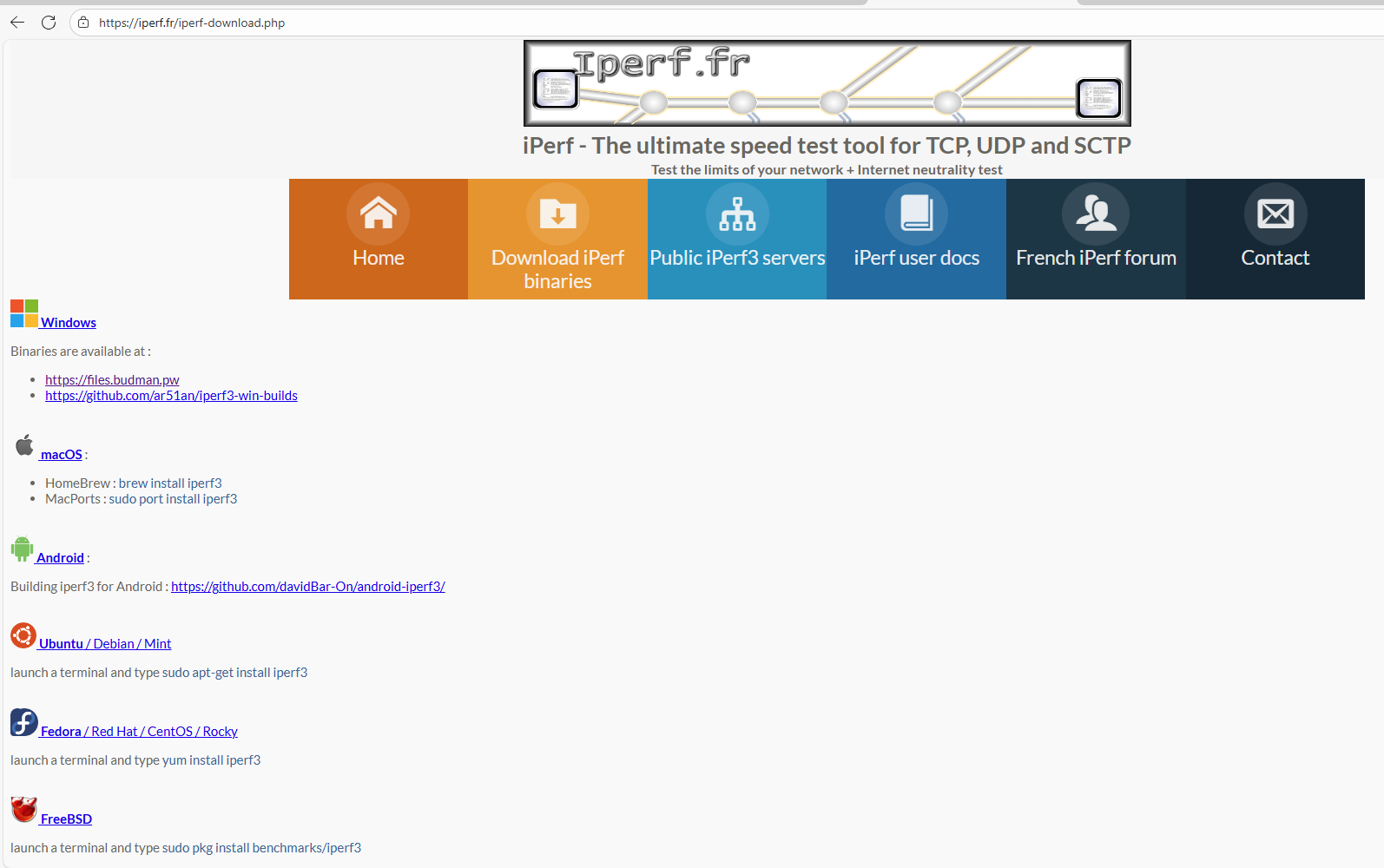Click the network servers icon
Screen dimensions: 1384x868
pyautogui.click(x=737, y=214)
